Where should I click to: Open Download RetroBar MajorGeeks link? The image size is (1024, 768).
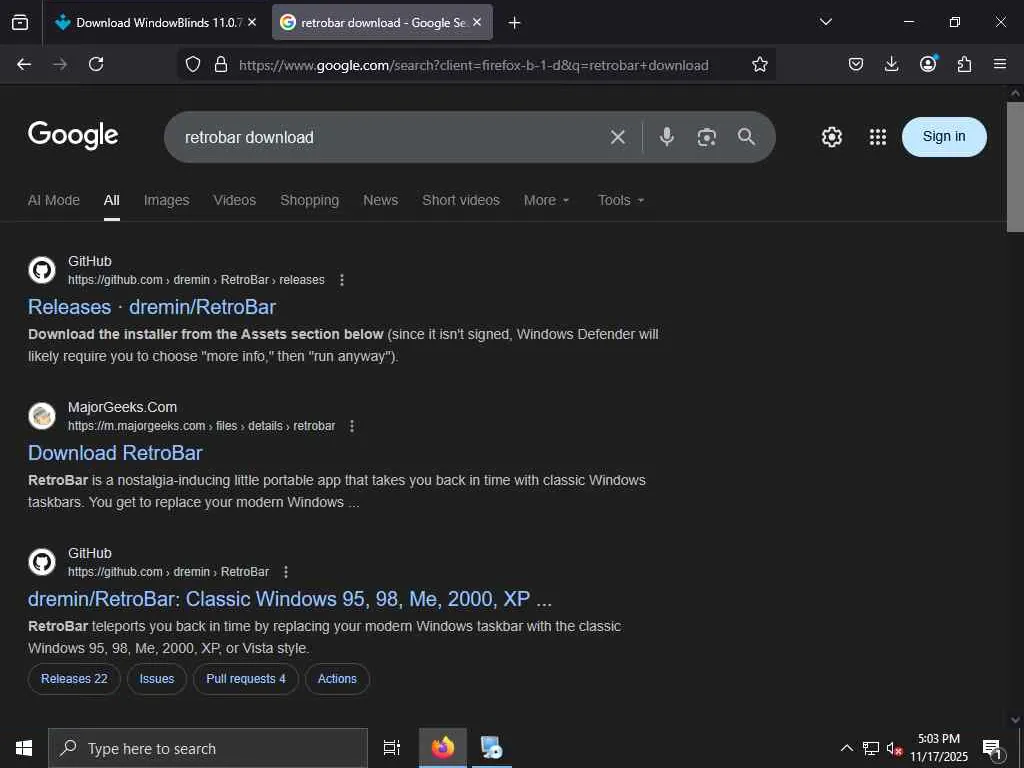pos(115,453)
